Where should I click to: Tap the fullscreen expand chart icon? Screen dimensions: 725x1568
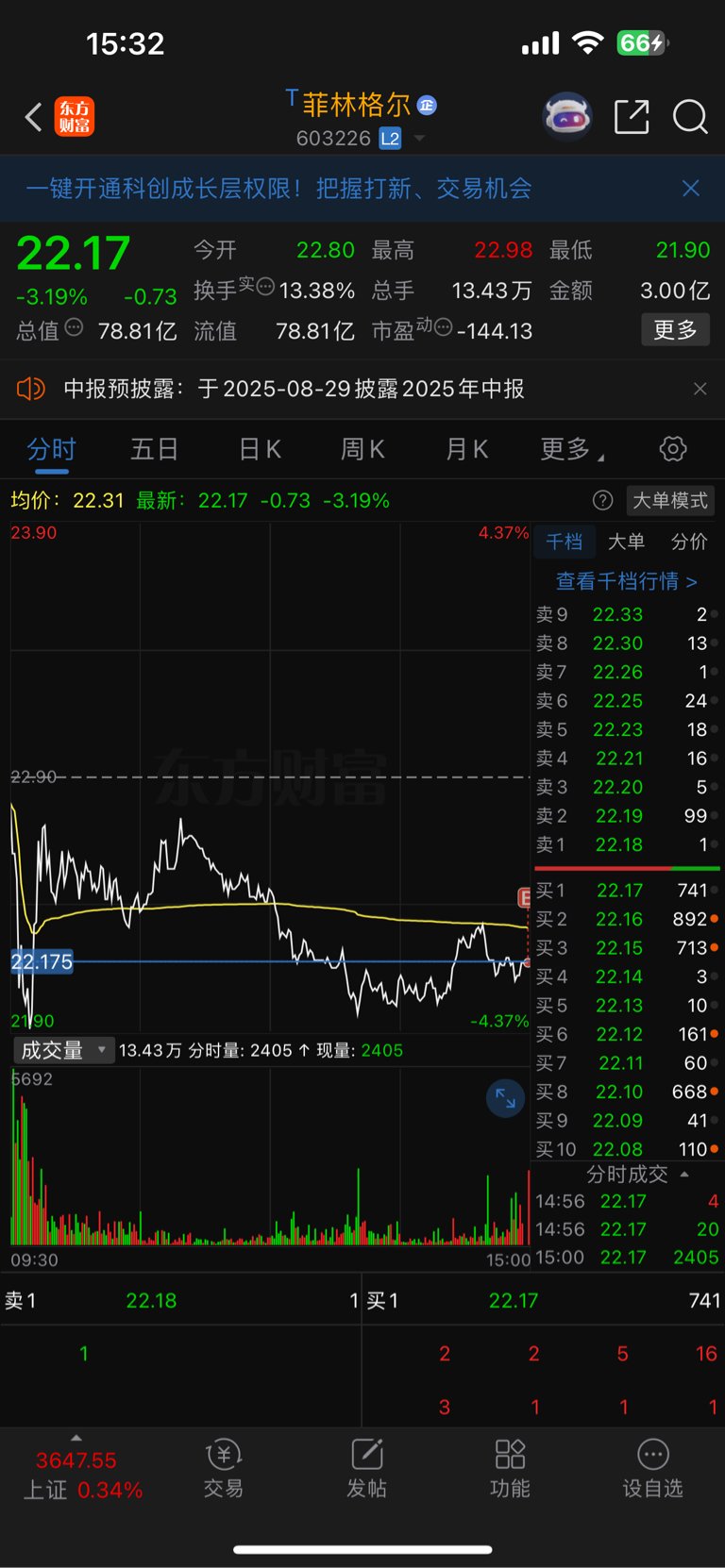point(505,1098)
